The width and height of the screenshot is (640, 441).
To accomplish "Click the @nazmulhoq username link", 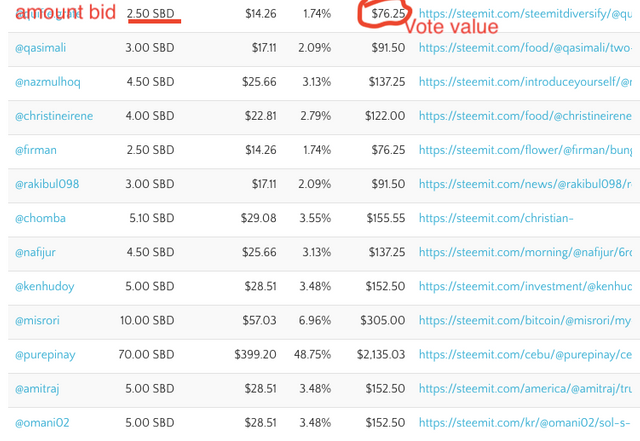I will [x=48, y=82].
